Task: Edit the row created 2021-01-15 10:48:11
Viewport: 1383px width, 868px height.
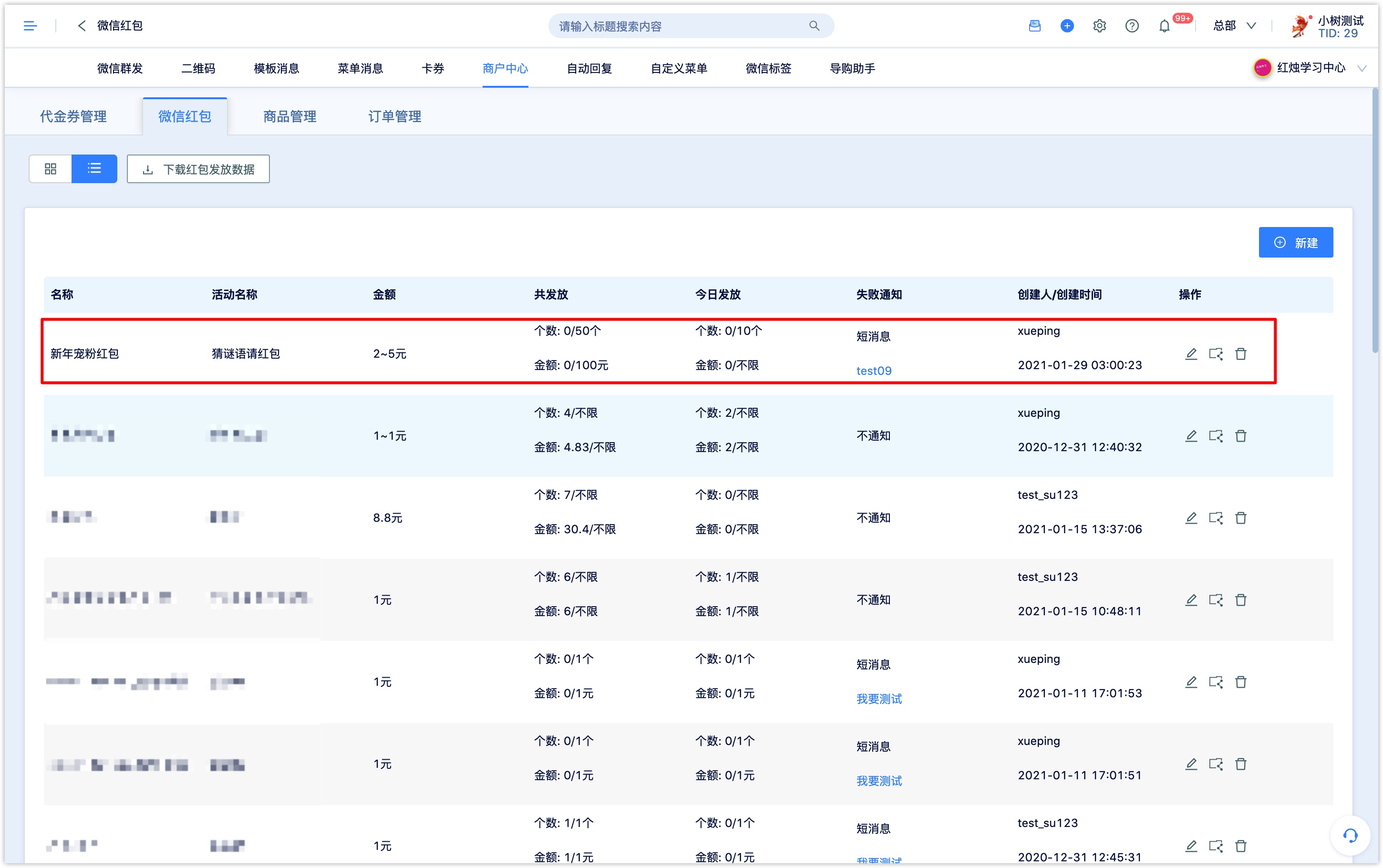Action: pos(1191,600)
